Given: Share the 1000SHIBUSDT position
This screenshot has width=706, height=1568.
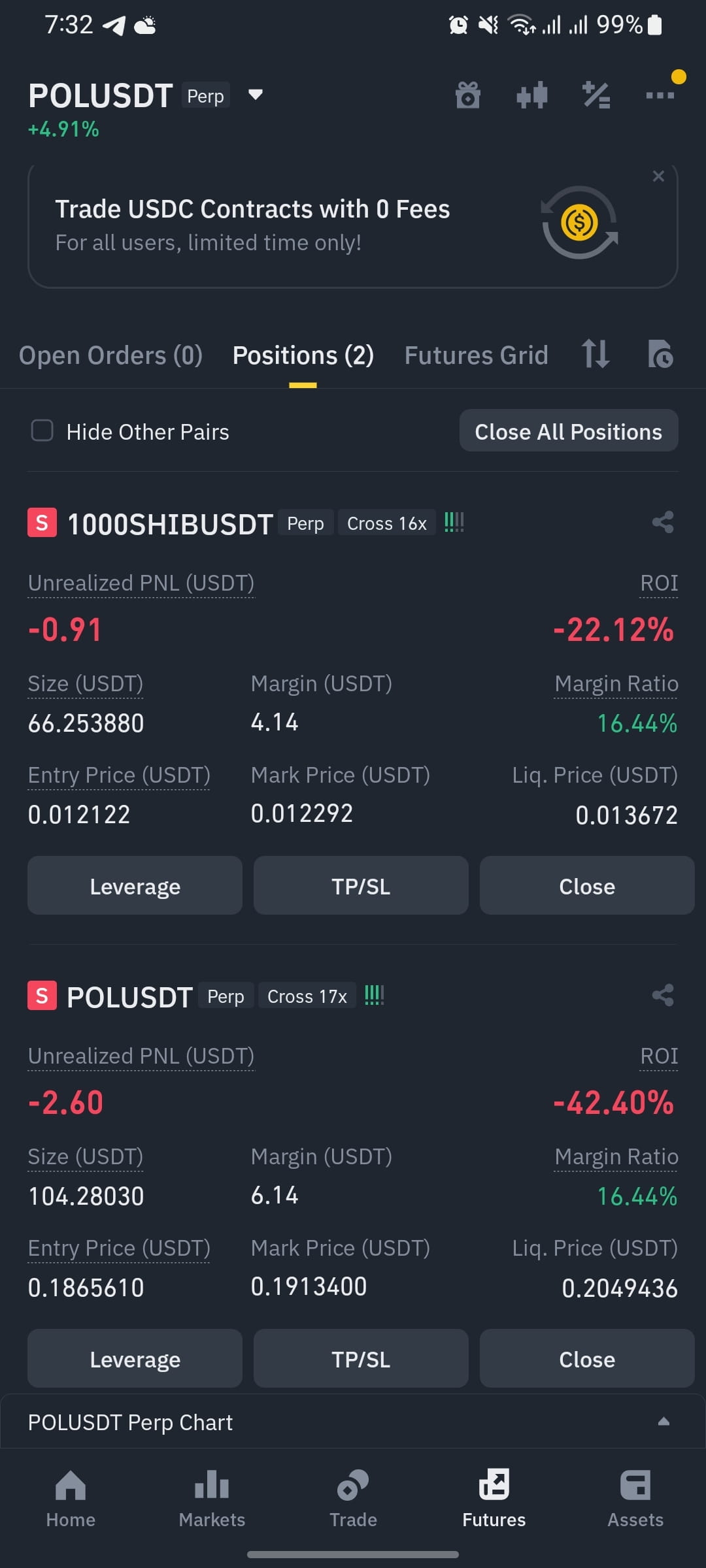Looking at the screenshot, I should pyautogui.click(x=663, y=522).
